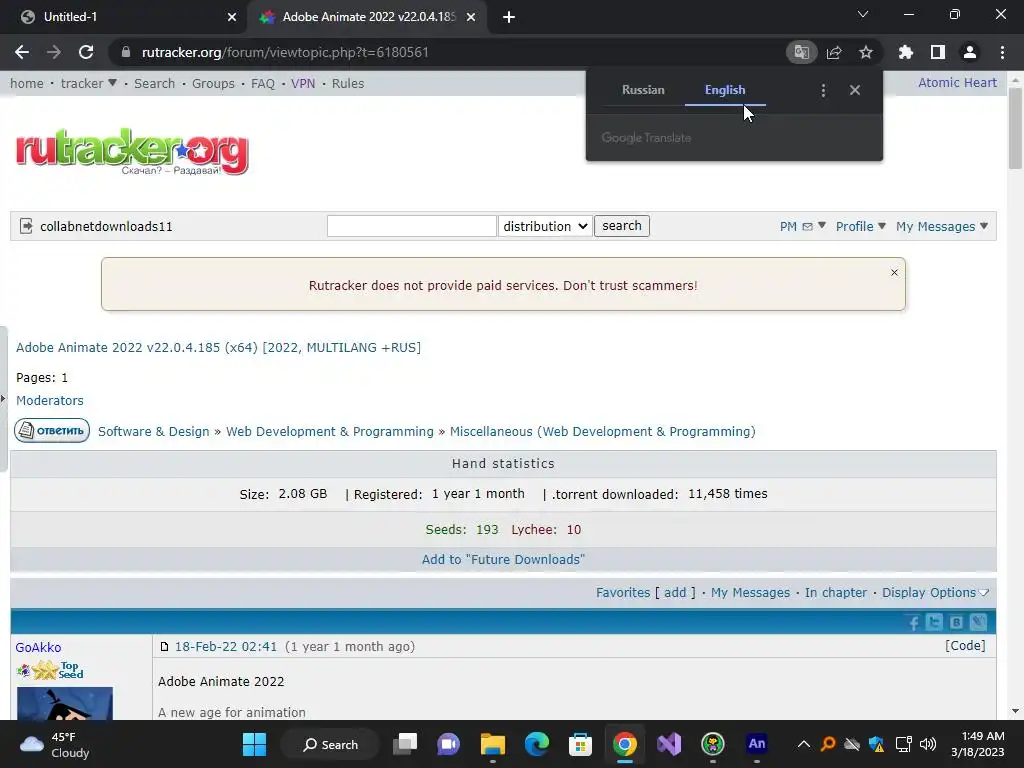
Task: Close the Google Translate popup
Action: (x=855, y=90)
